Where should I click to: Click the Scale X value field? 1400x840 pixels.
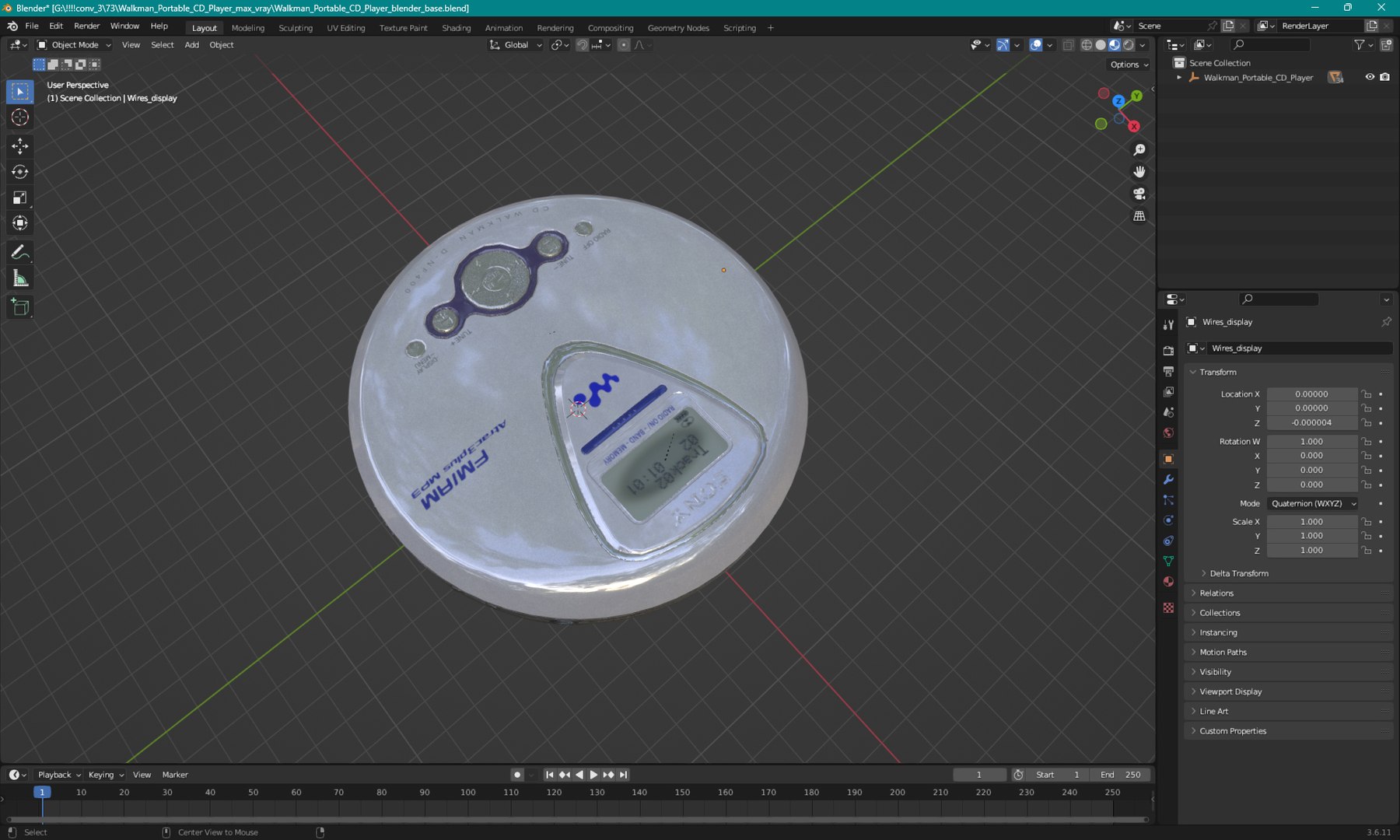point(1312,522)
